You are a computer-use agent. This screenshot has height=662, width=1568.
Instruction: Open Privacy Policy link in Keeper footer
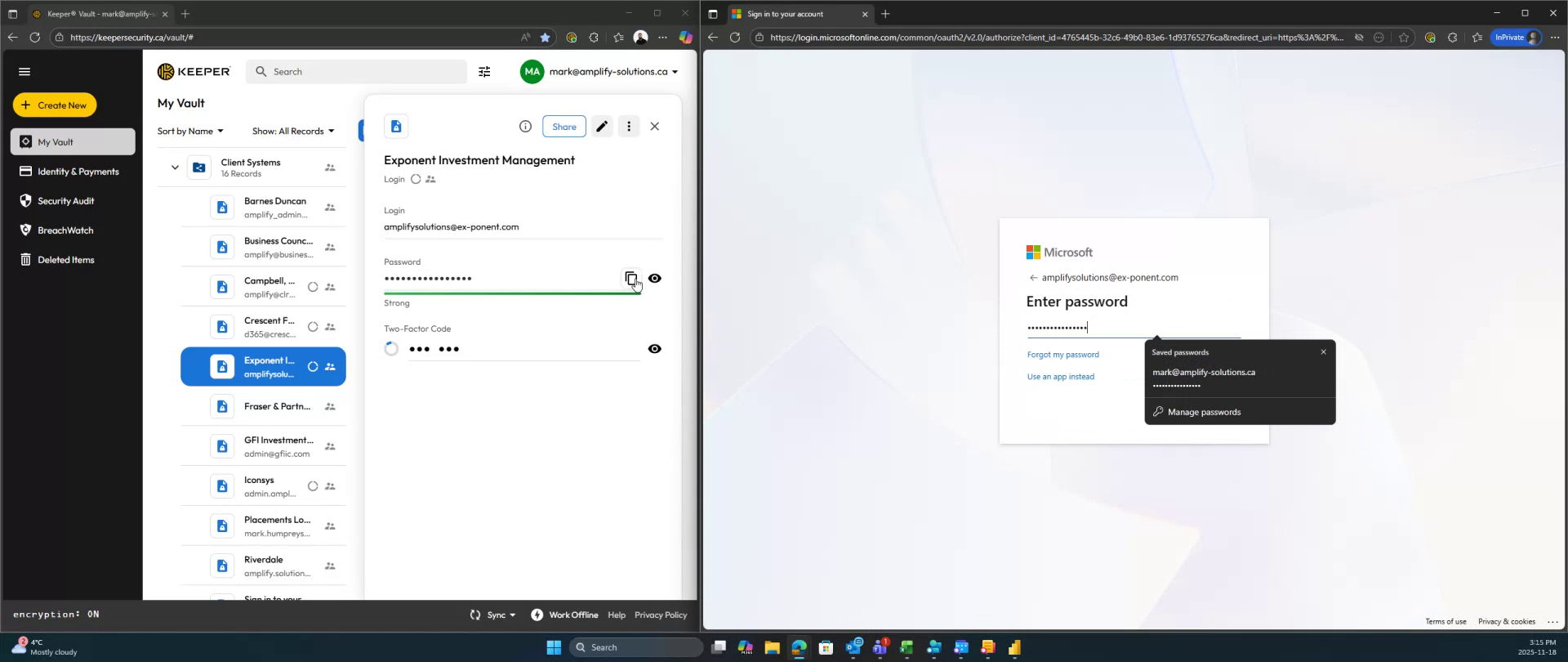click(x=661, y=615)
